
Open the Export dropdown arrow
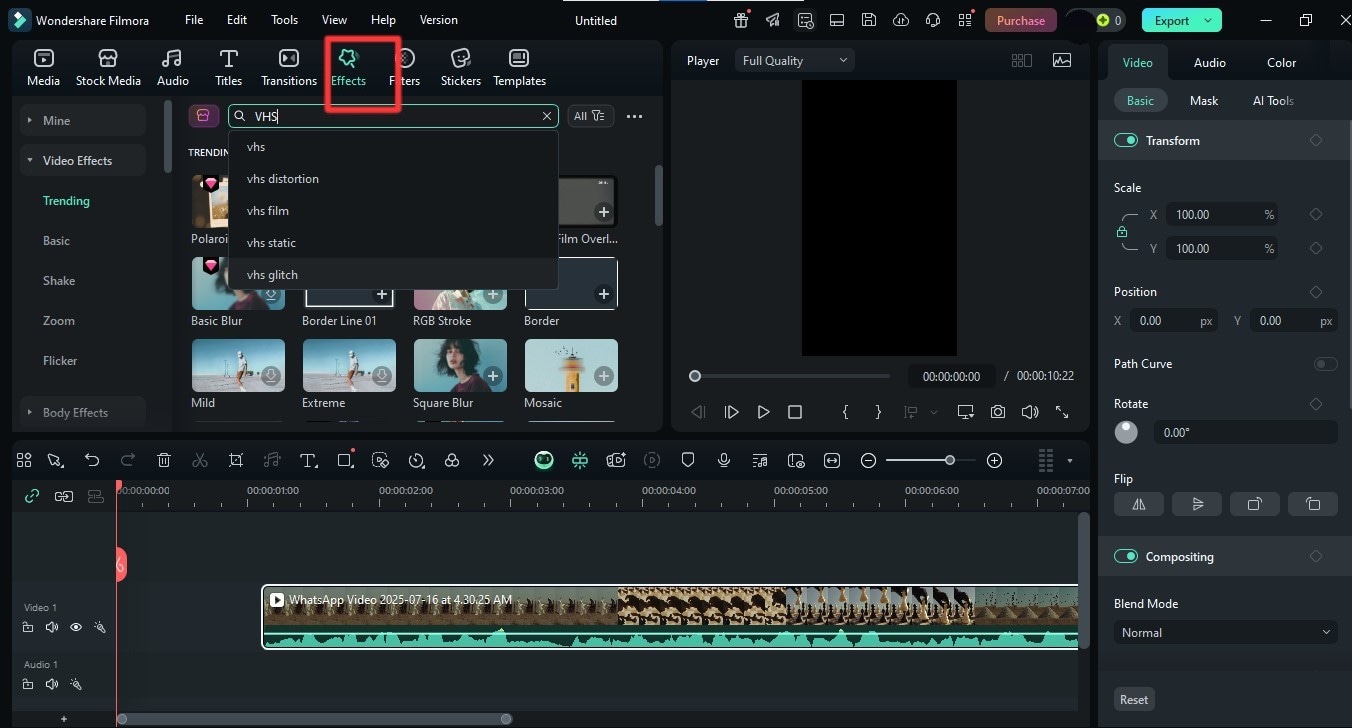pyautogui.click(x=1208, y=20)
